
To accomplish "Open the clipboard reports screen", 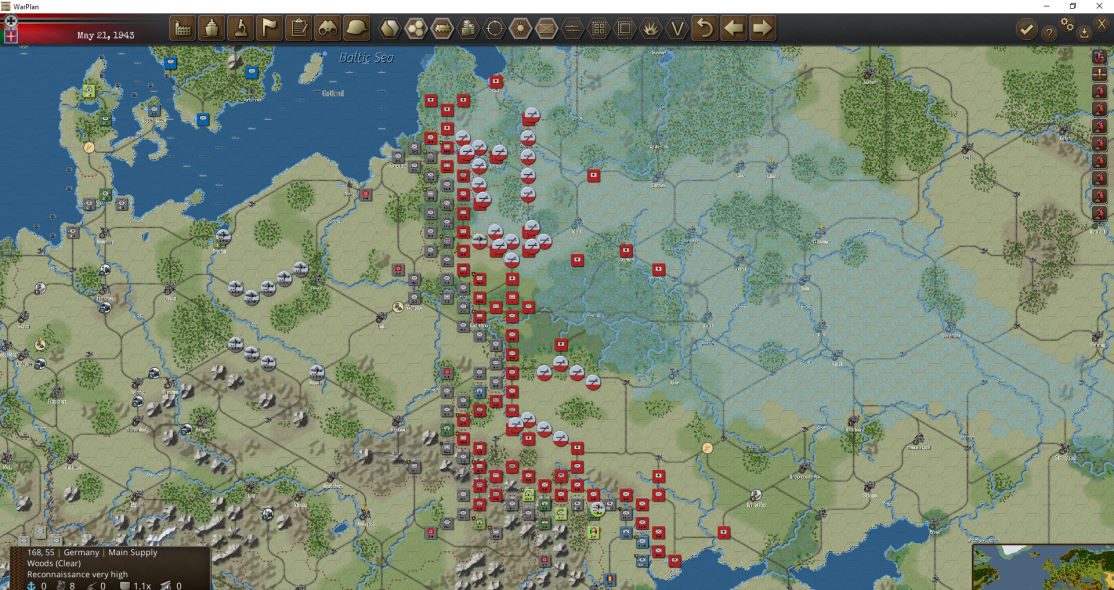I will click(x=299, y=28).
